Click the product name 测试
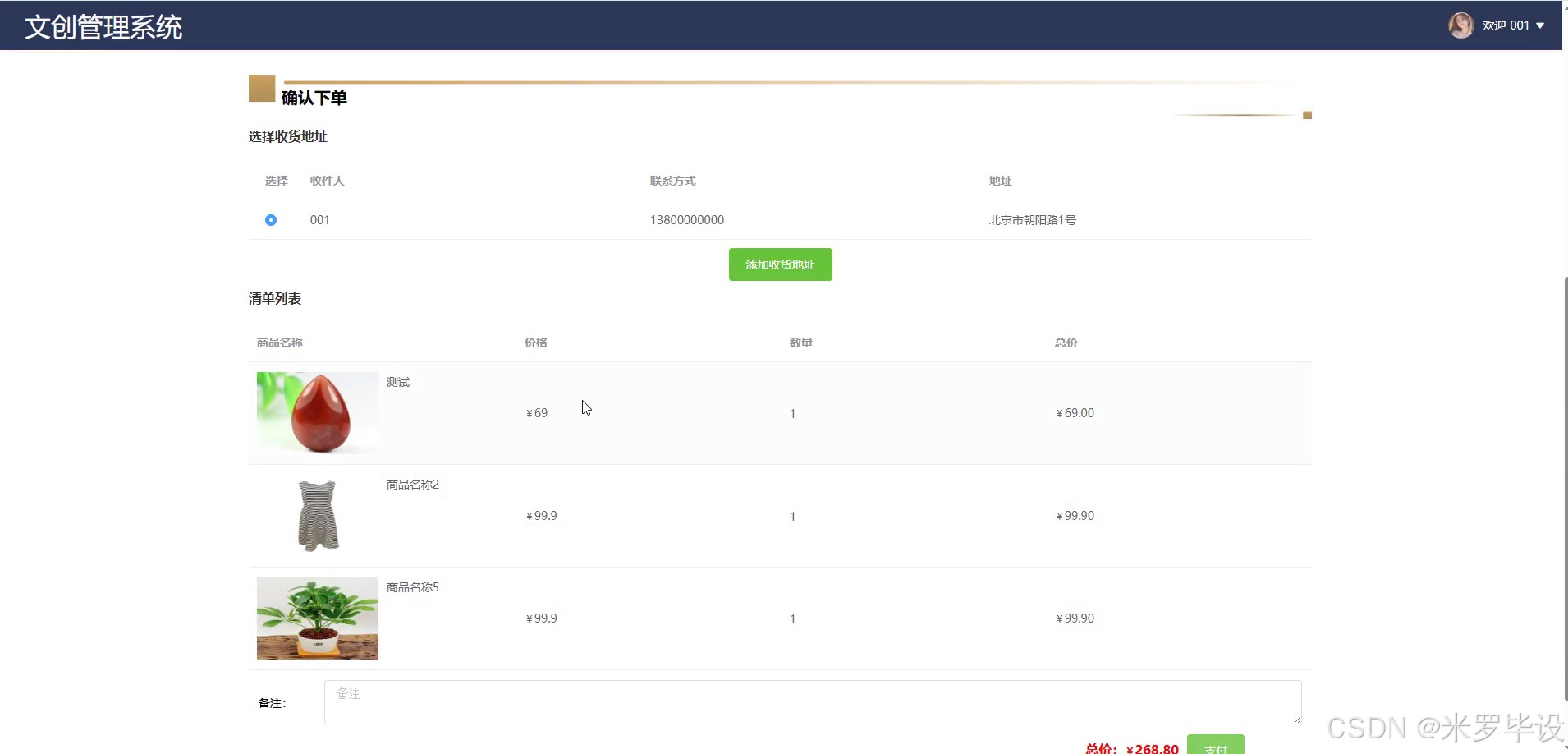Image resolution: width=1568 pixels, height=754 pixels. 398,382
